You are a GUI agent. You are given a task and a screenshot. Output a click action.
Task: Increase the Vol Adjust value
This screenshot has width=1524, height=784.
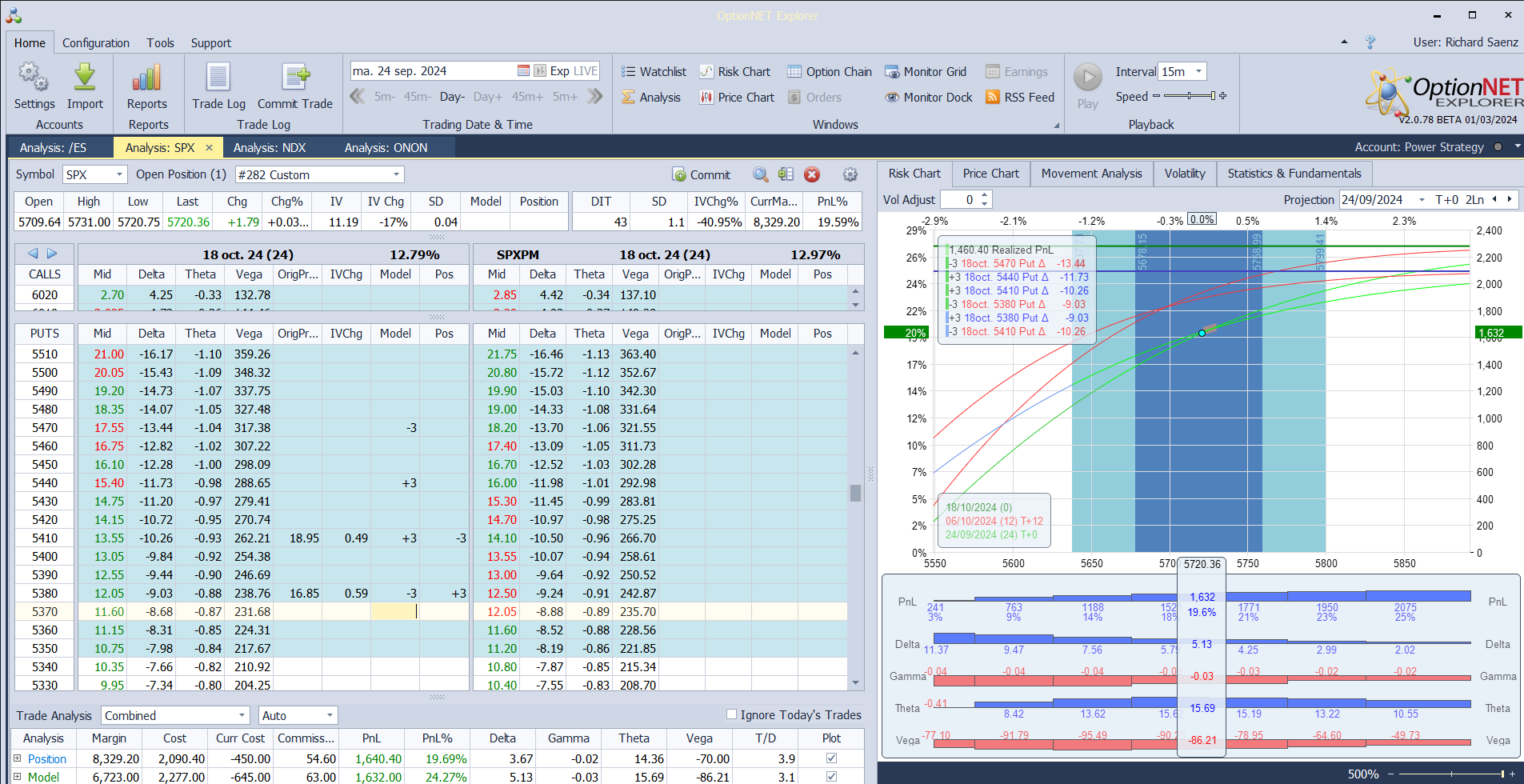click(x=985, y=195)
